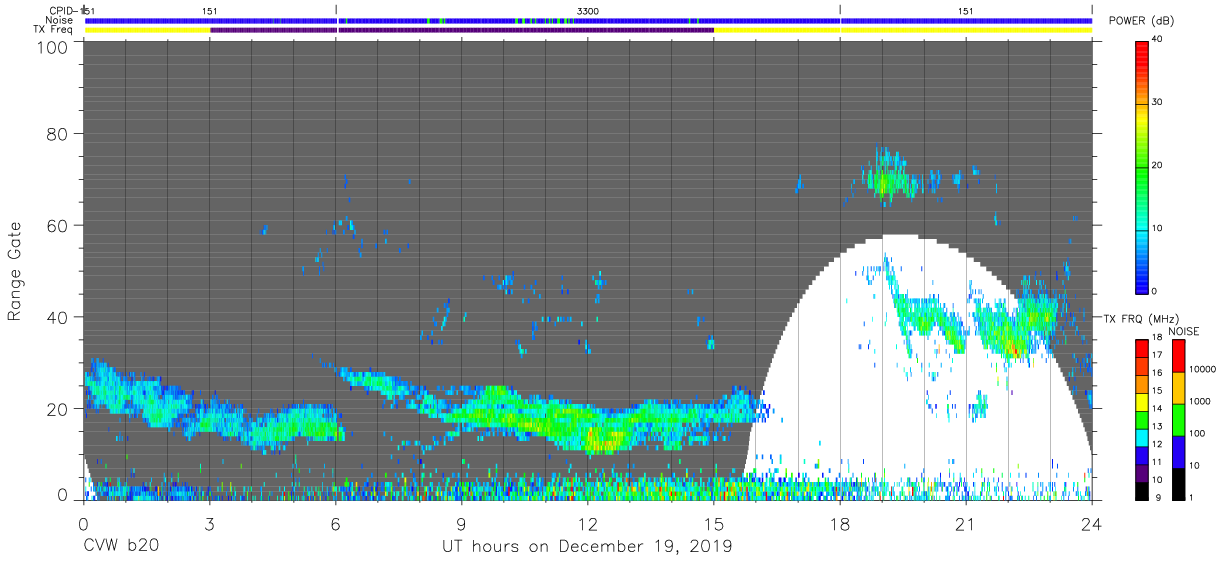Click the '10000' label on NOISE scale
1228x567 pixels.
tap(1204, 369)
